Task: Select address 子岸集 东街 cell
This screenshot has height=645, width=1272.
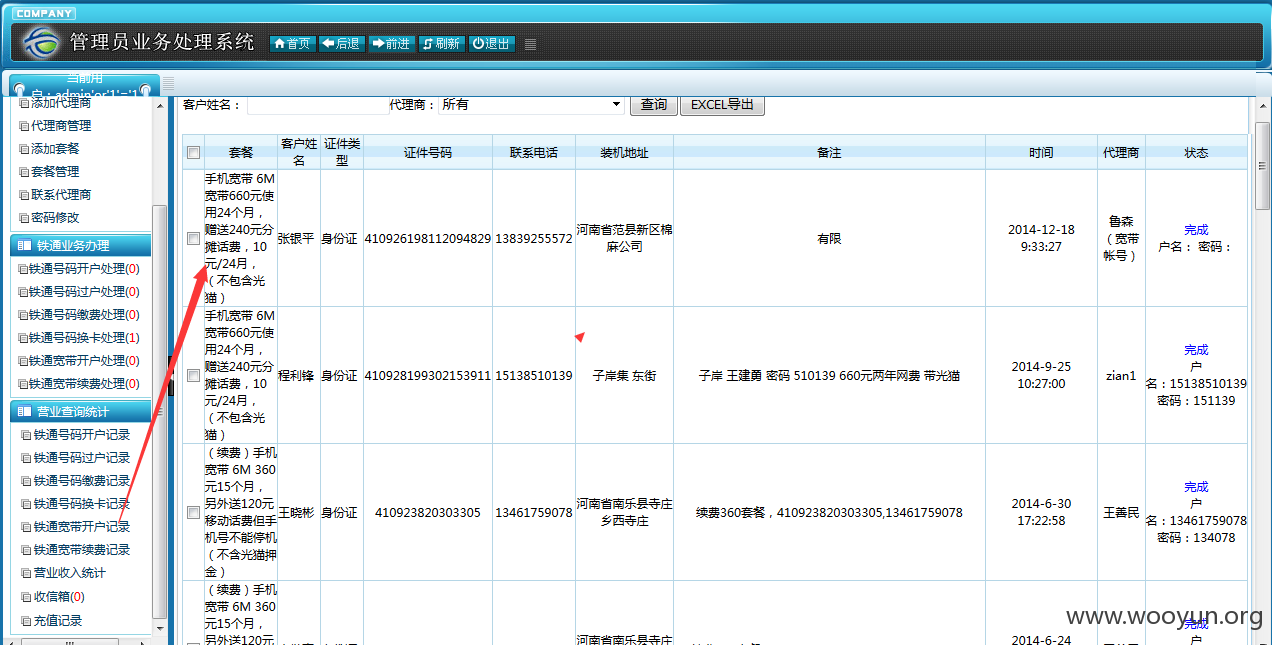Action: click(x=624, y=376)
